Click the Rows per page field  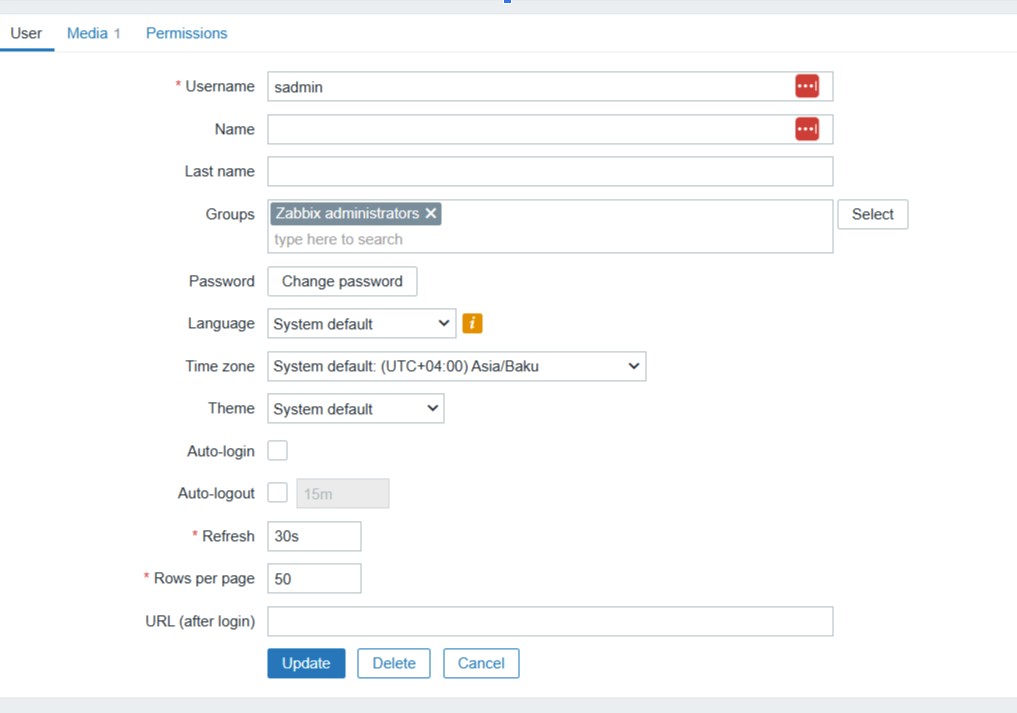click(x=314, y=579)
